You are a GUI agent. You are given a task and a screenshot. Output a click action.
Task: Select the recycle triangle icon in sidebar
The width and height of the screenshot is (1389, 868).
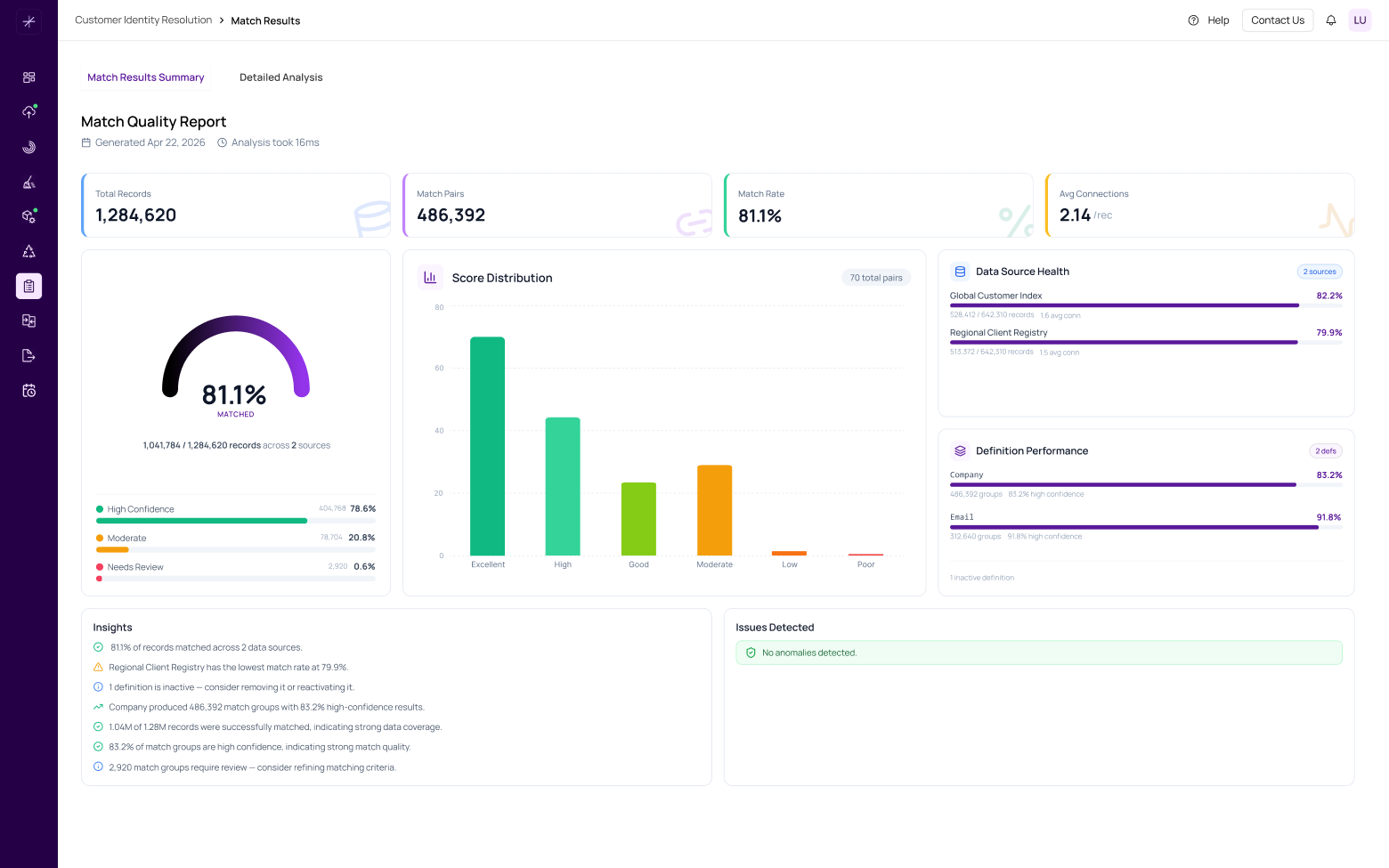point(28,251)
